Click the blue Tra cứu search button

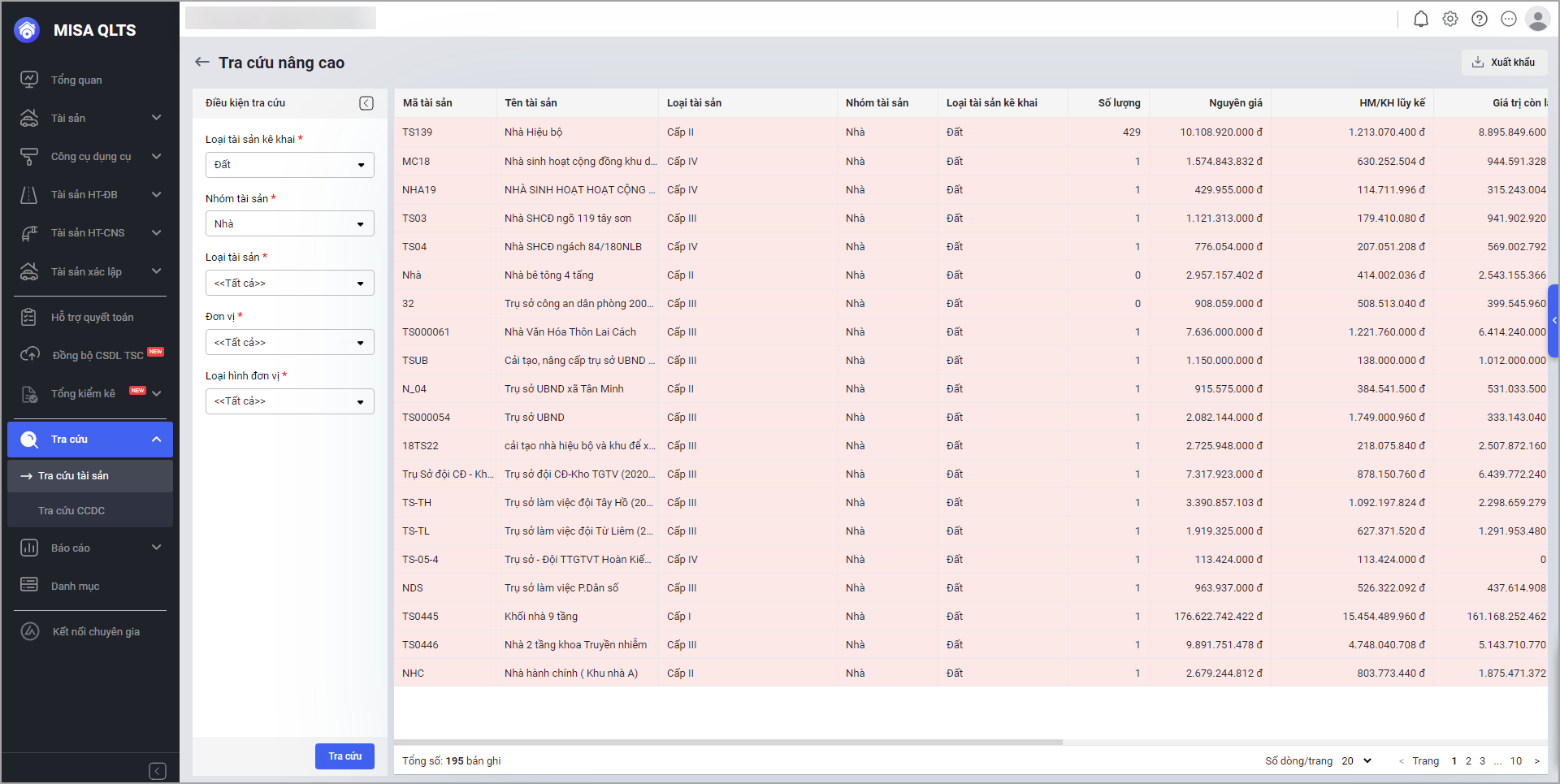pos(344,756)
